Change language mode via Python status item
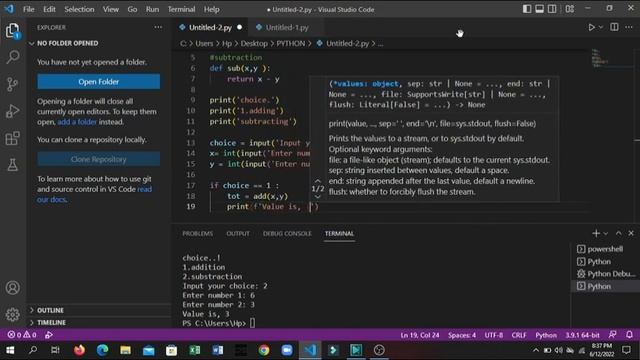640x360 pixels. pos(546,335)
